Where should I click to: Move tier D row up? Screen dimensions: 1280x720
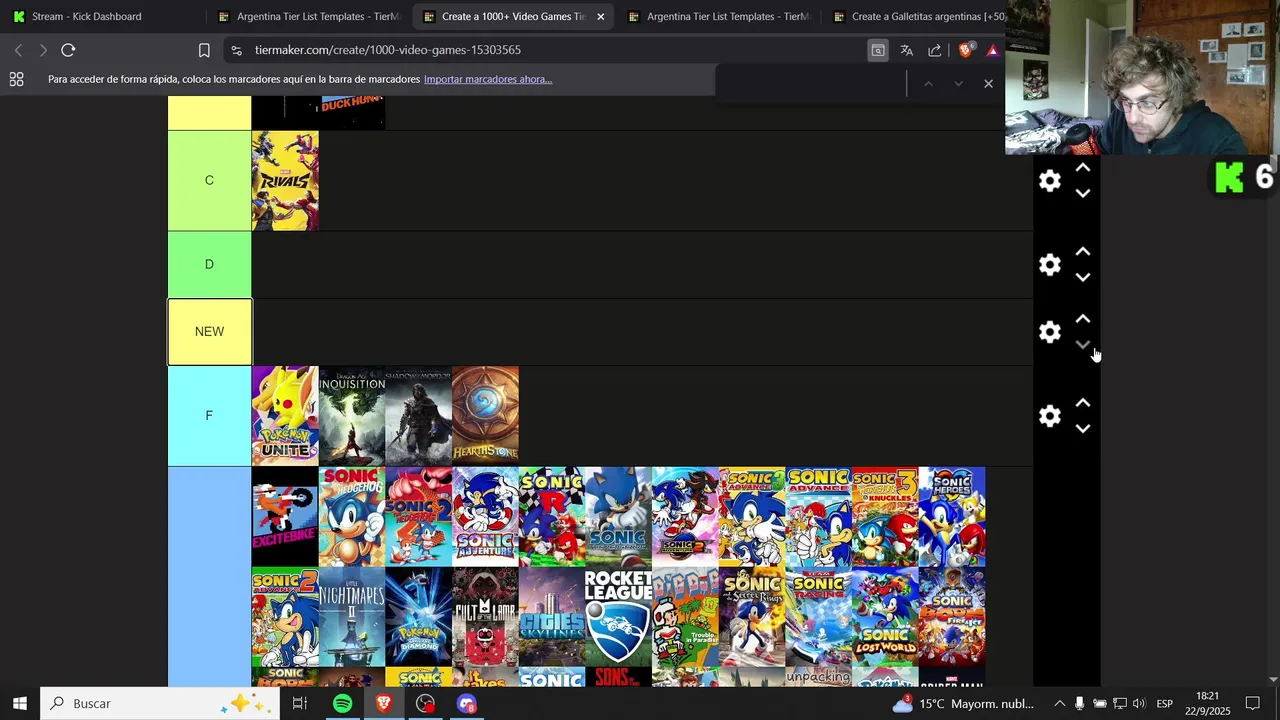[1083, 252]
